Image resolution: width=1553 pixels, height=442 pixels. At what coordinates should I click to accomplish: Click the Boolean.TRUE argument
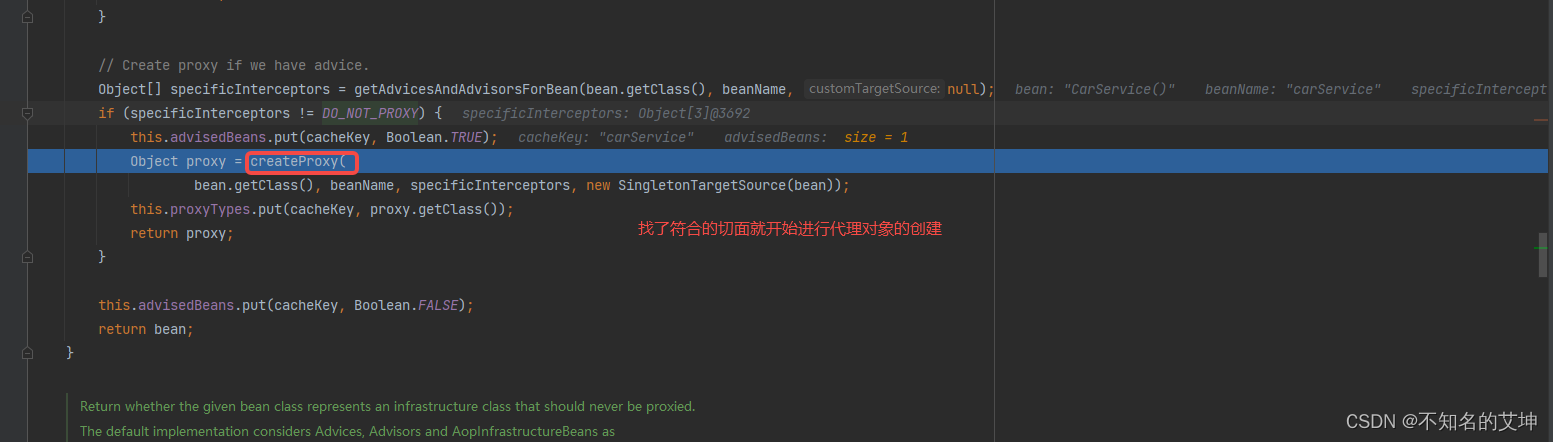click(x=450, y=137)
